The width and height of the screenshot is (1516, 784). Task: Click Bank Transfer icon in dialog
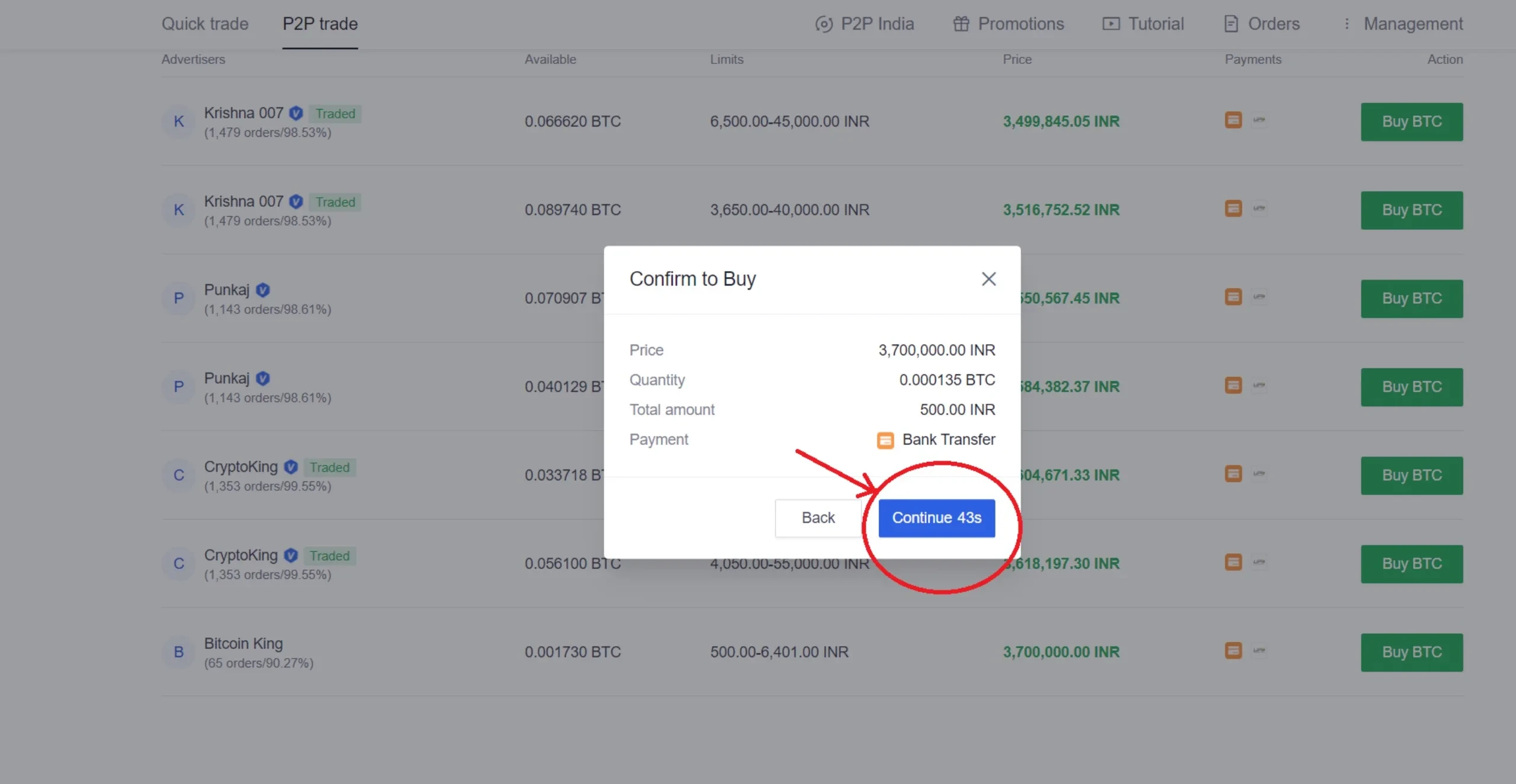click(x=885, y=441)
